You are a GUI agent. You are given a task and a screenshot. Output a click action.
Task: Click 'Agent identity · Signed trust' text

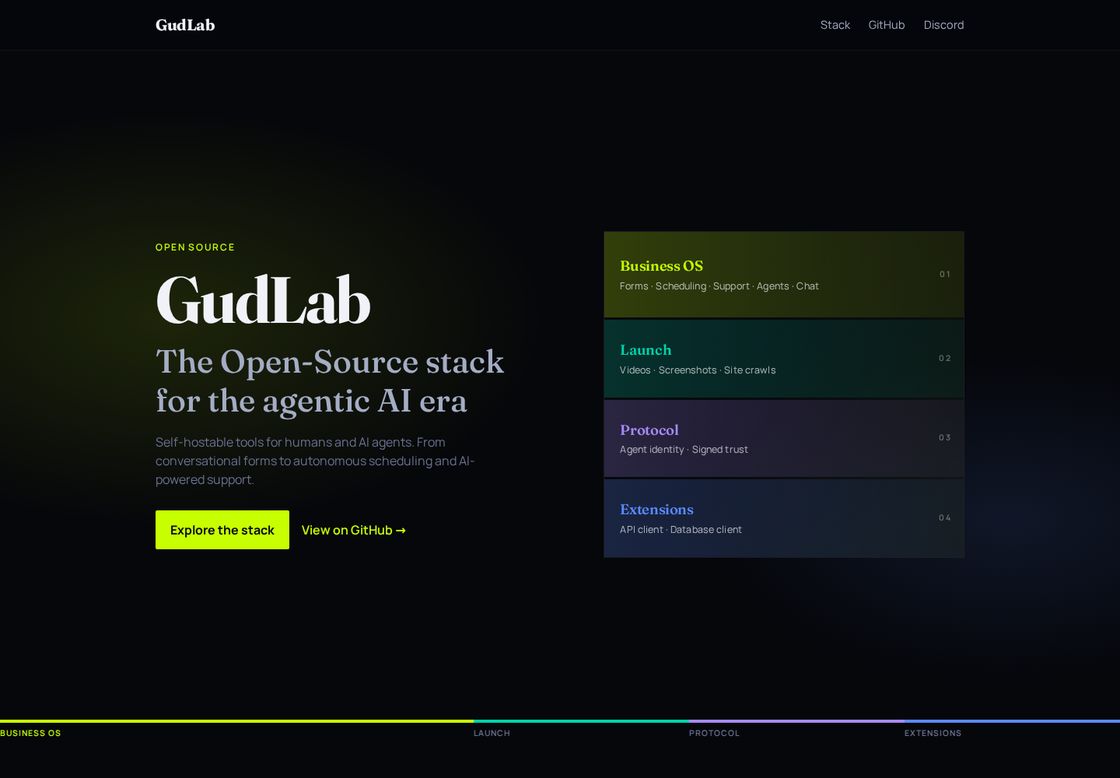tap(684, 449)
